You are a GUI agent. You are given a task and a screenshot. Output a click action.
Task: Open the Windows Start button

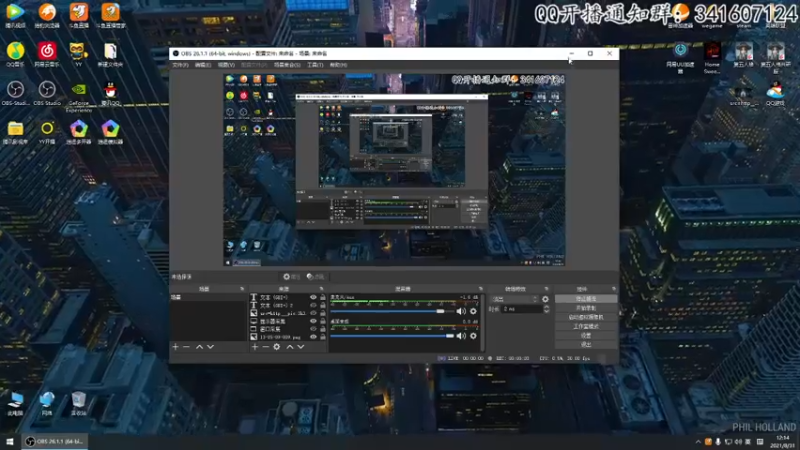10,441
